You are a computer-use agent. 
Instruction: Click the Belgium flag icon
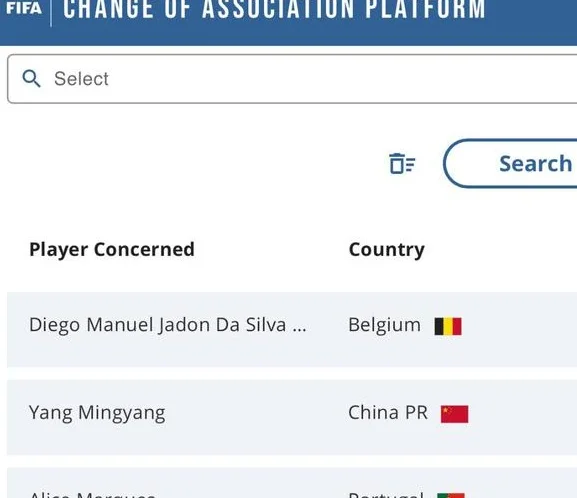(x=448, y=326)
